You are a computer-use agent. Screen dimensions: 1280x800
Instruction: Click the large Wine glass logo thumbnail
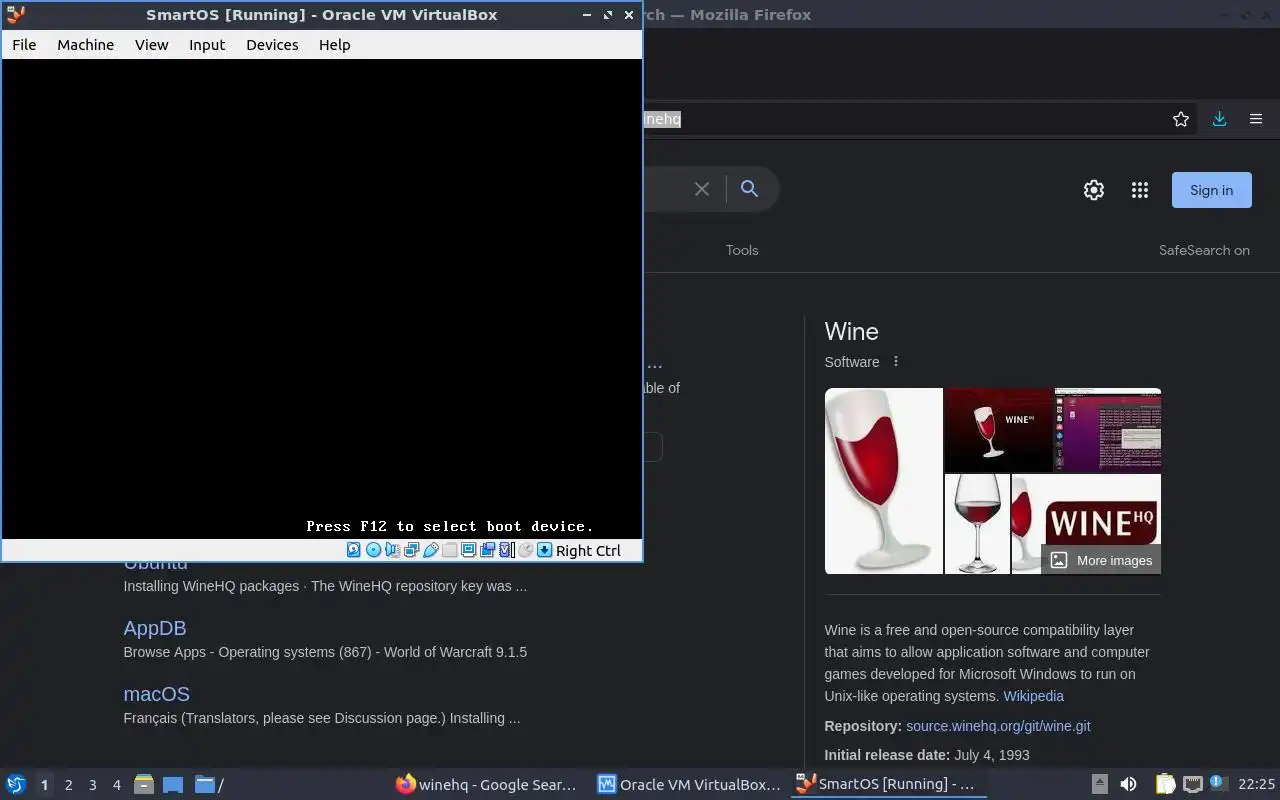pyautogui.click(x=884, y=481)
